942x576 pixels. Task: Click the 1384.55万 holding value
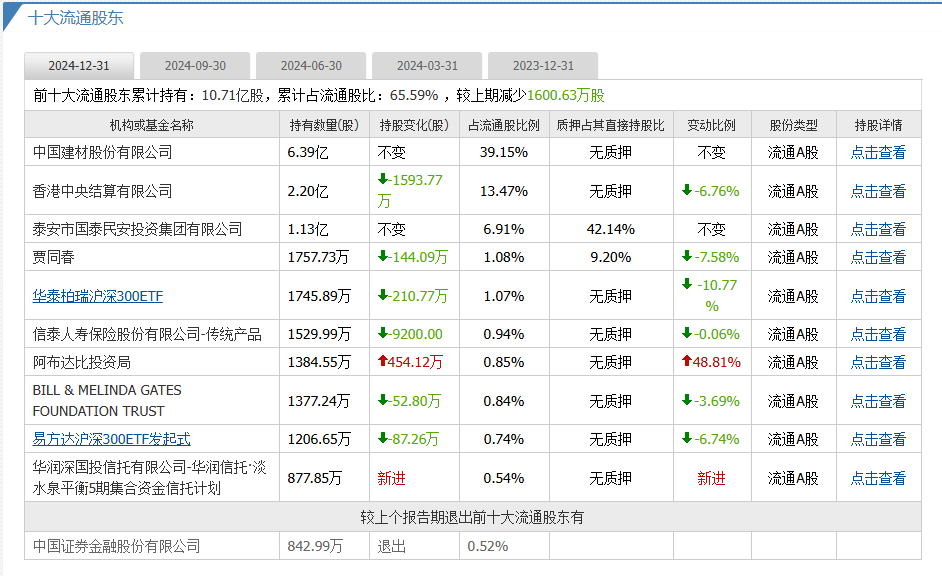(319, 362)
